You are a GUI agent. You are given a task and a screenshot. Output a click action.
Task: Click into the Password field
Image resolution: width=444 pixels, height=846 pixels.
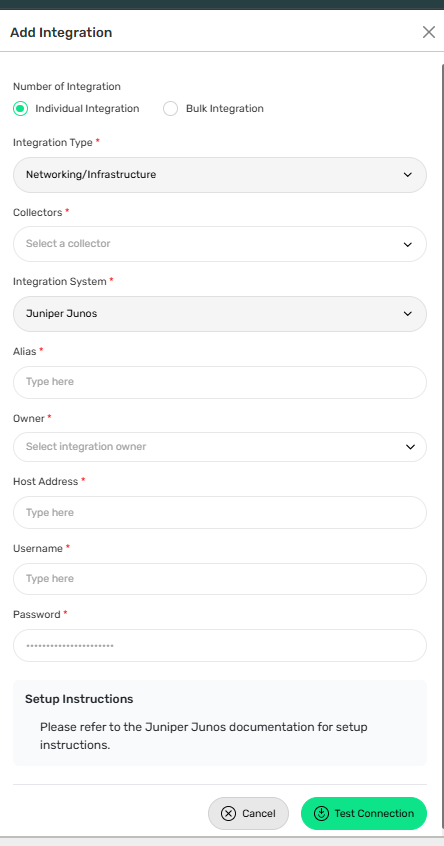pos(220,645)
